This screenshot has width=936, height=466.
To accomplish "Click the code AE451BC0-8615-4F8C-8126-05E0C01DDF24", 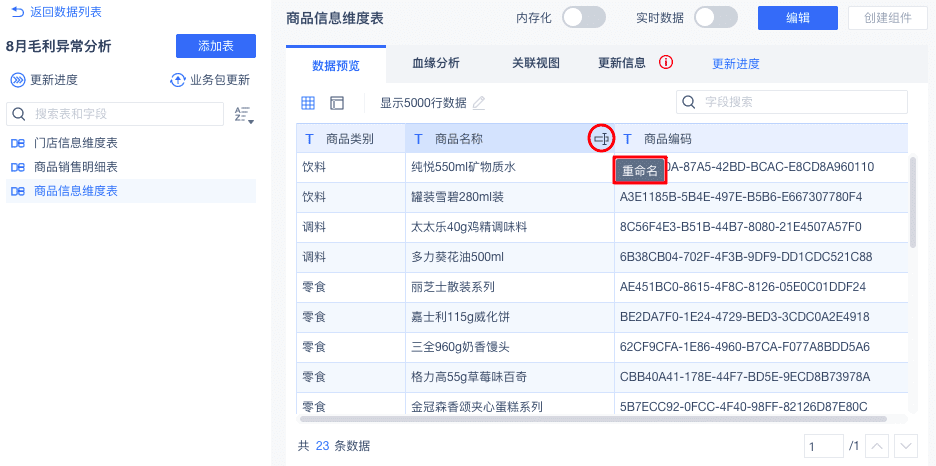I will tap(743, 287).
